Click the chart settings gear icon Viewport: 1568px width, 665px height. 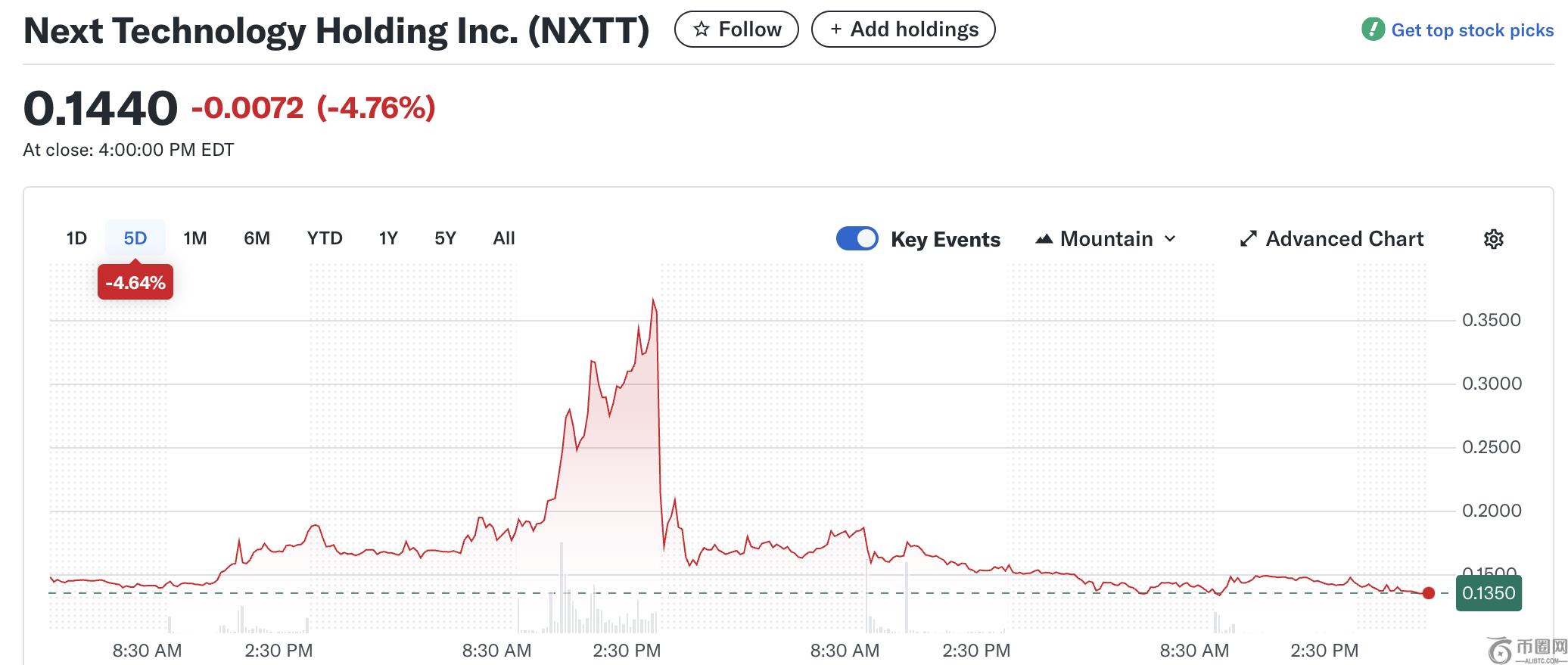1493,239
